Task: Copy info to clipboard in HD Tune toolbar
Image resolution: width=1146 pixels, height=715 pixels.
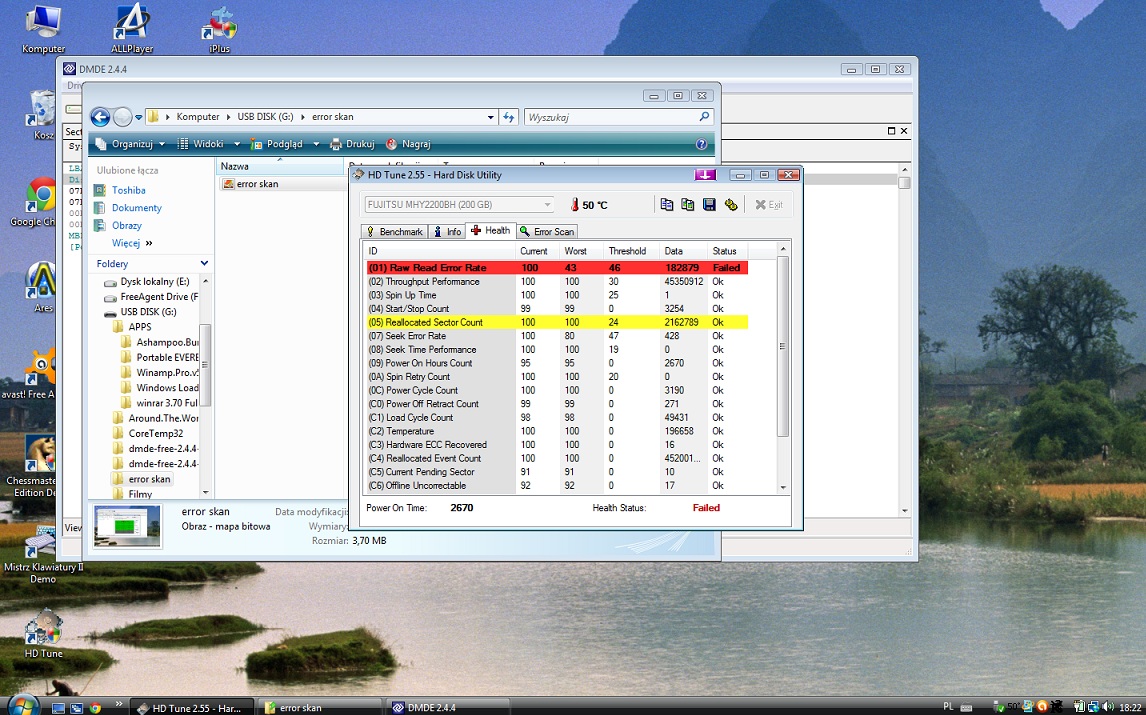Action: pos(667,205)
